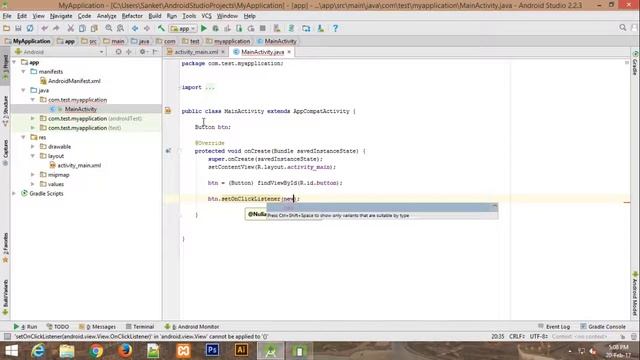Open the VCS menu

coord(207,16)
